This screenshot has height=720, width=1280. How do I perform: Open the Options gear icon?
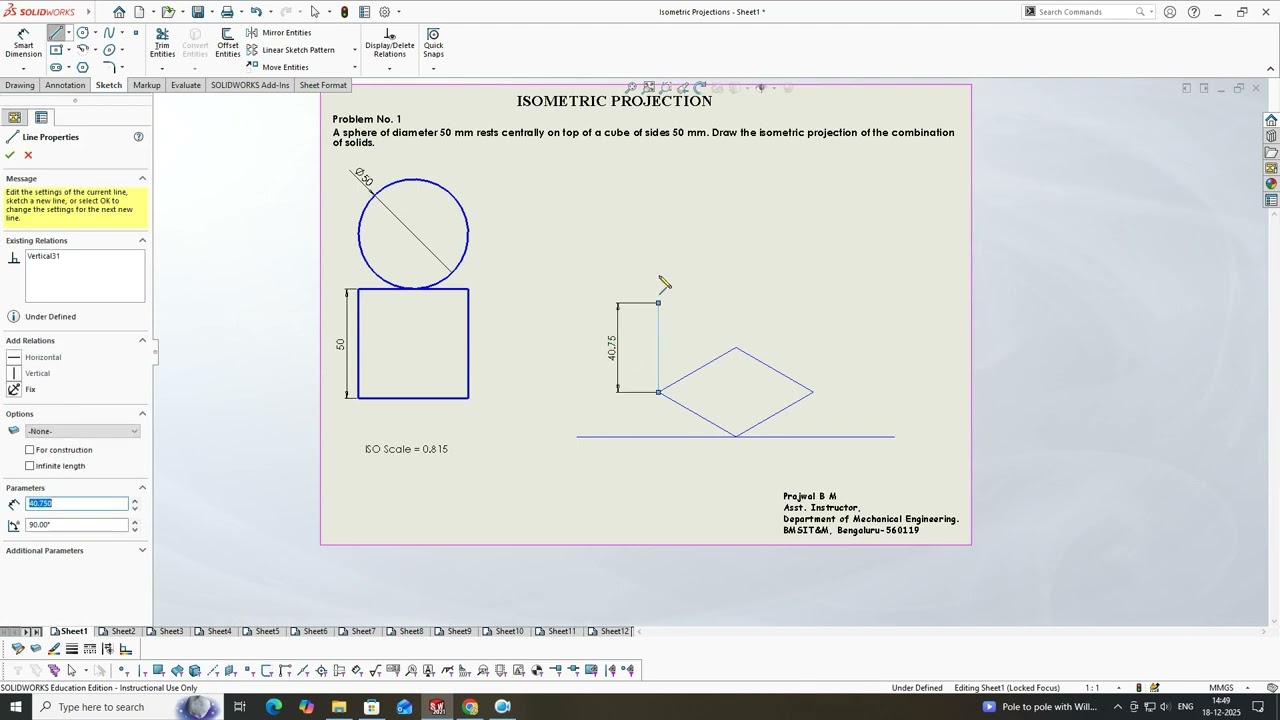[x=385, y=12]
